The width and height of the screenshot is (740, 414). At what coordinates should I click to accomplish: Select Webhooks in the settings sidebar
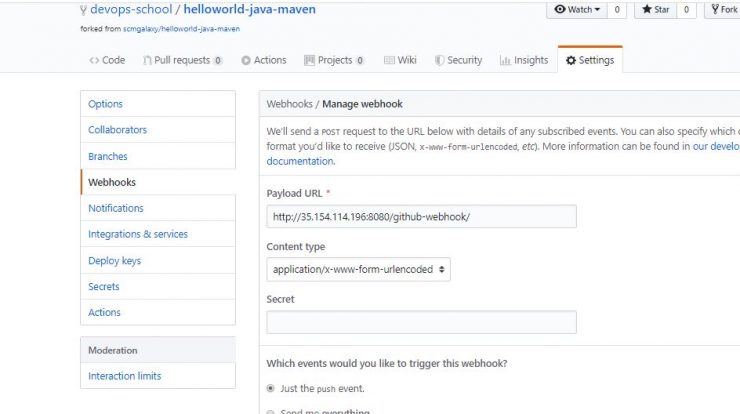[158, 182]
